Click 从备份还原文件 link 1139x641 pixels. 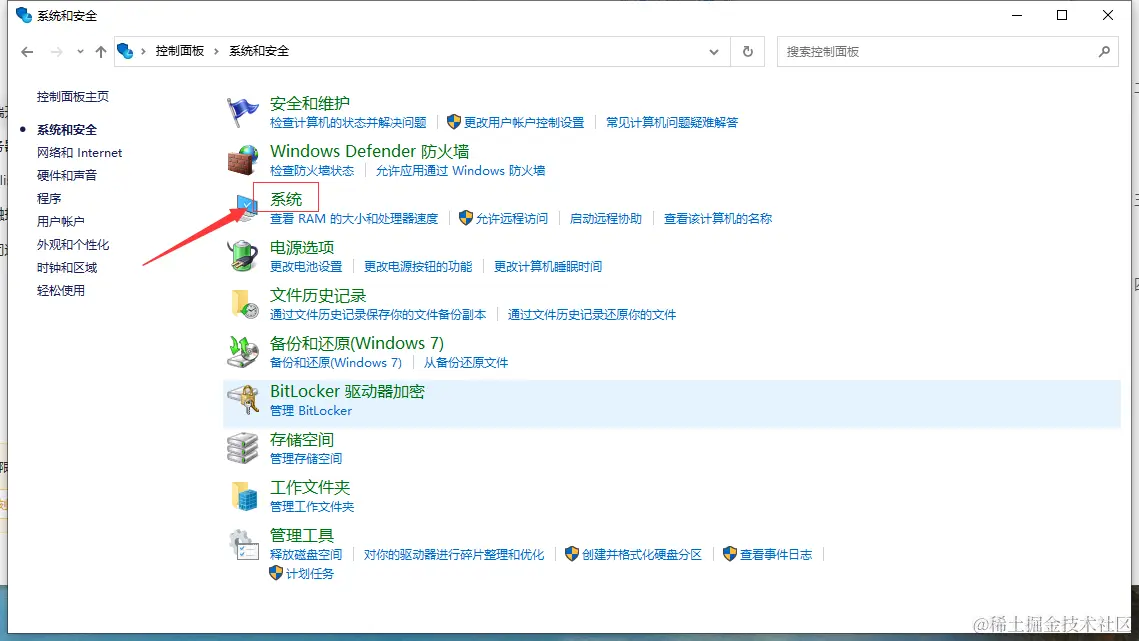pos(466,363)
